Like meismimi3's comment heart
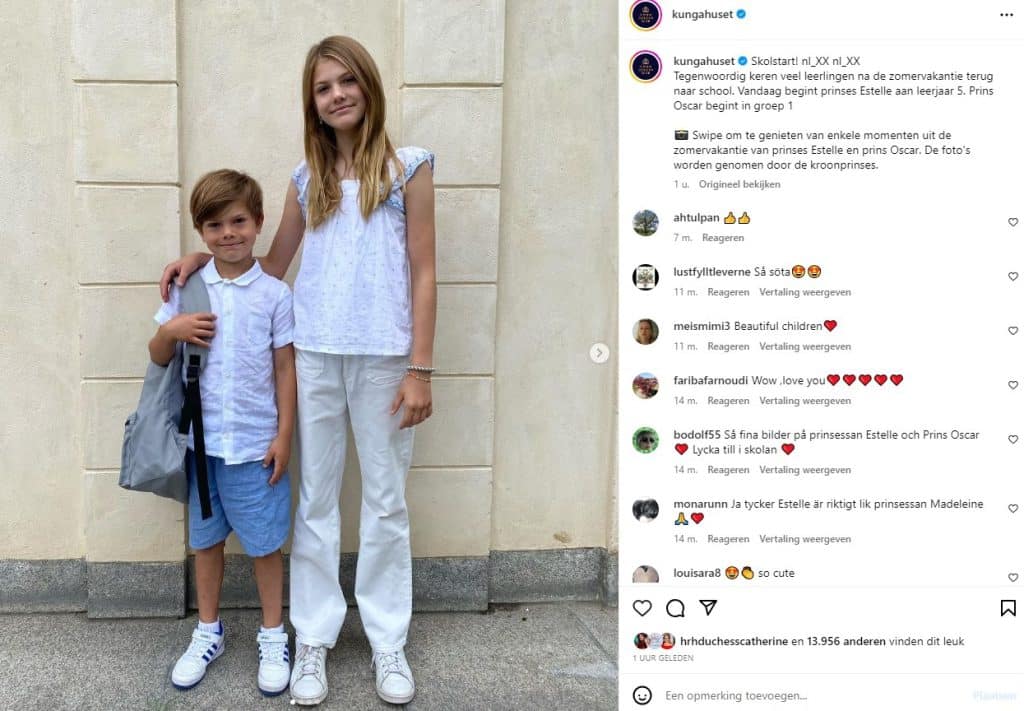The width and height of the screenshot is (1024, 711). (1013, 330)
